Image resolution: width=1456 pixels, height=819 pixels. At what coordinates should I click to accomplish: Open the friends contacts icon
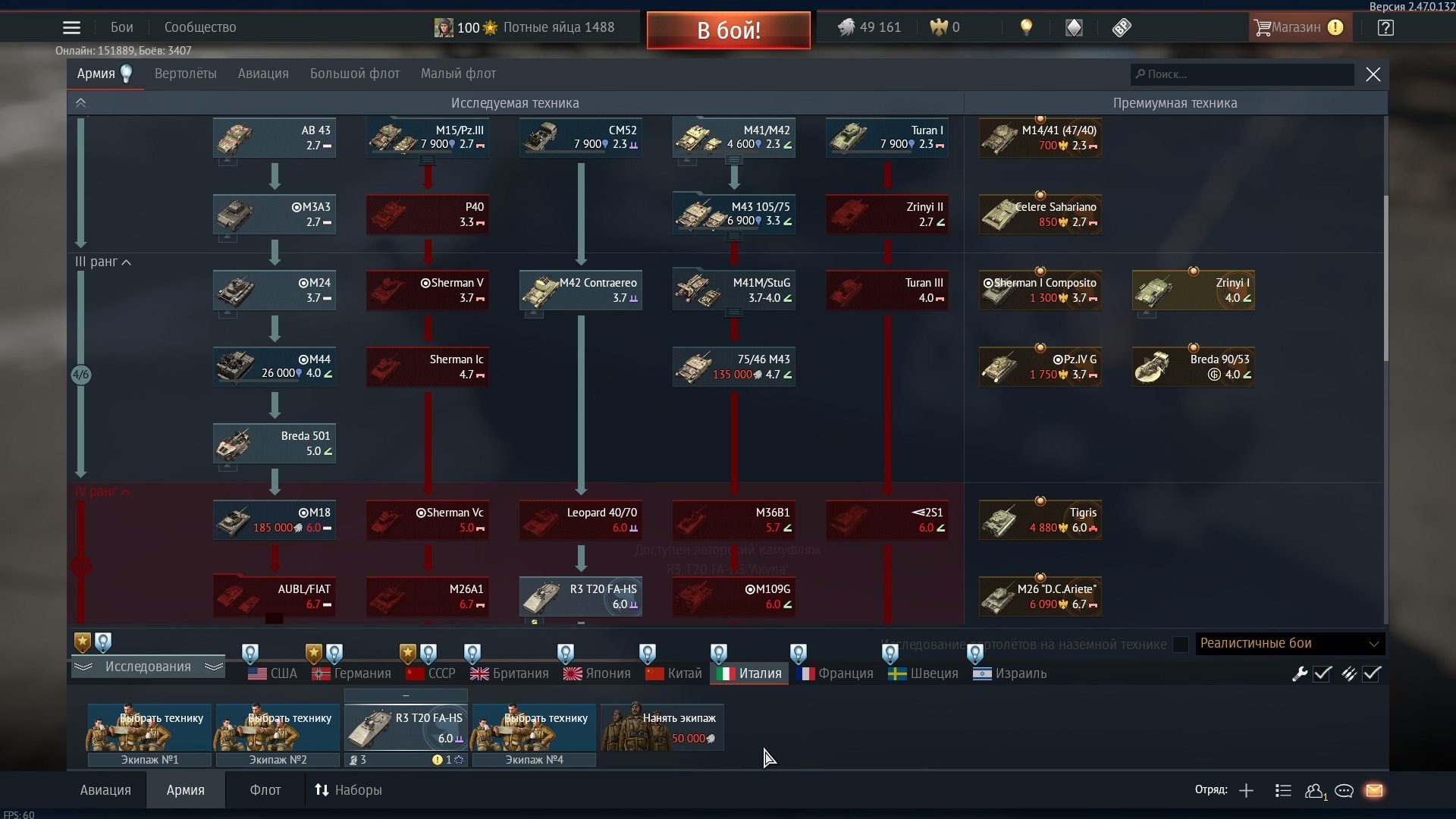(1314, 791)
